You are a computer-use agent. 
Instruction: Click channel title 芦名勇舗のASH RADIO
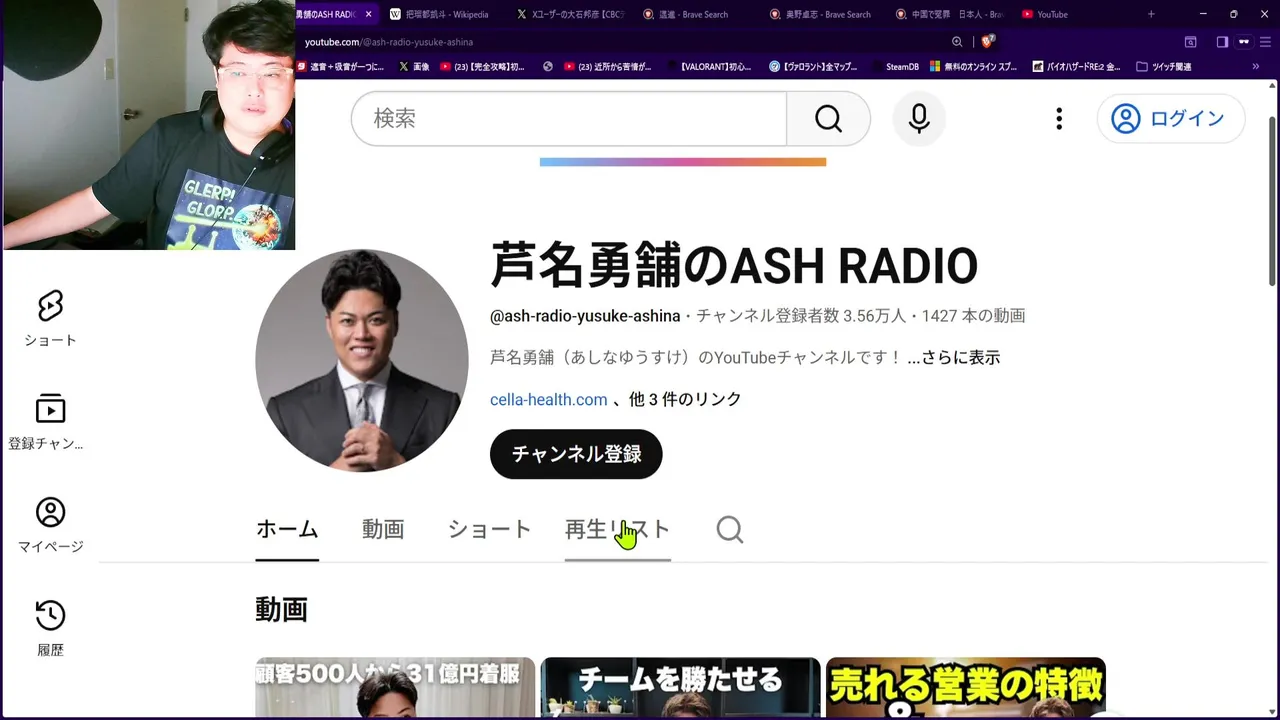(x=734, y=265)
